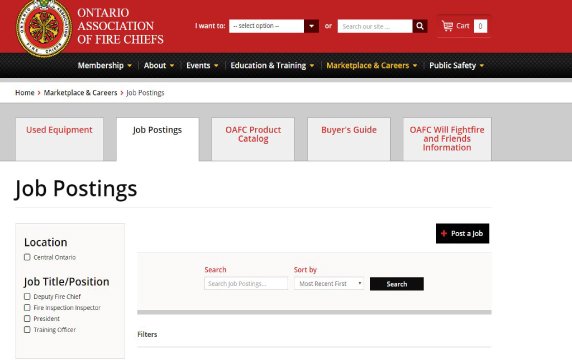The height and width of the screenshot is (360, 572).
Task: Click the magnifier search icon button
Action: (x=420, y=26)
